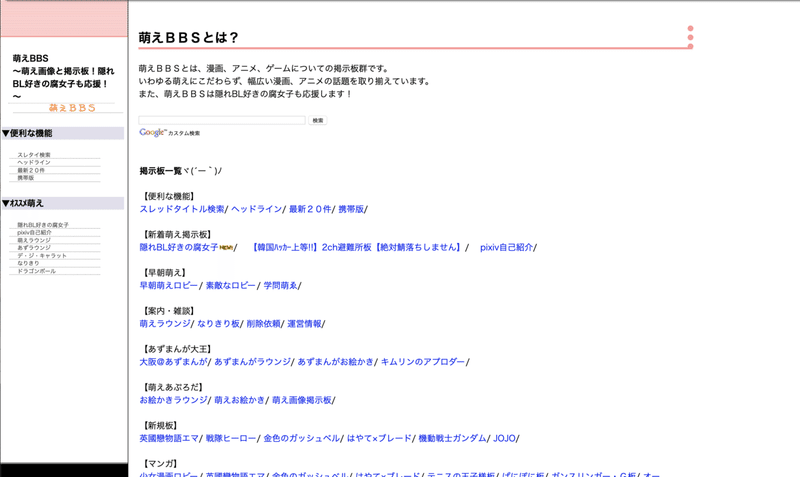Click the 萌えＢＢＳとは？ page heading
This screenshot has width=800, height=477.
tap(188, 38)
